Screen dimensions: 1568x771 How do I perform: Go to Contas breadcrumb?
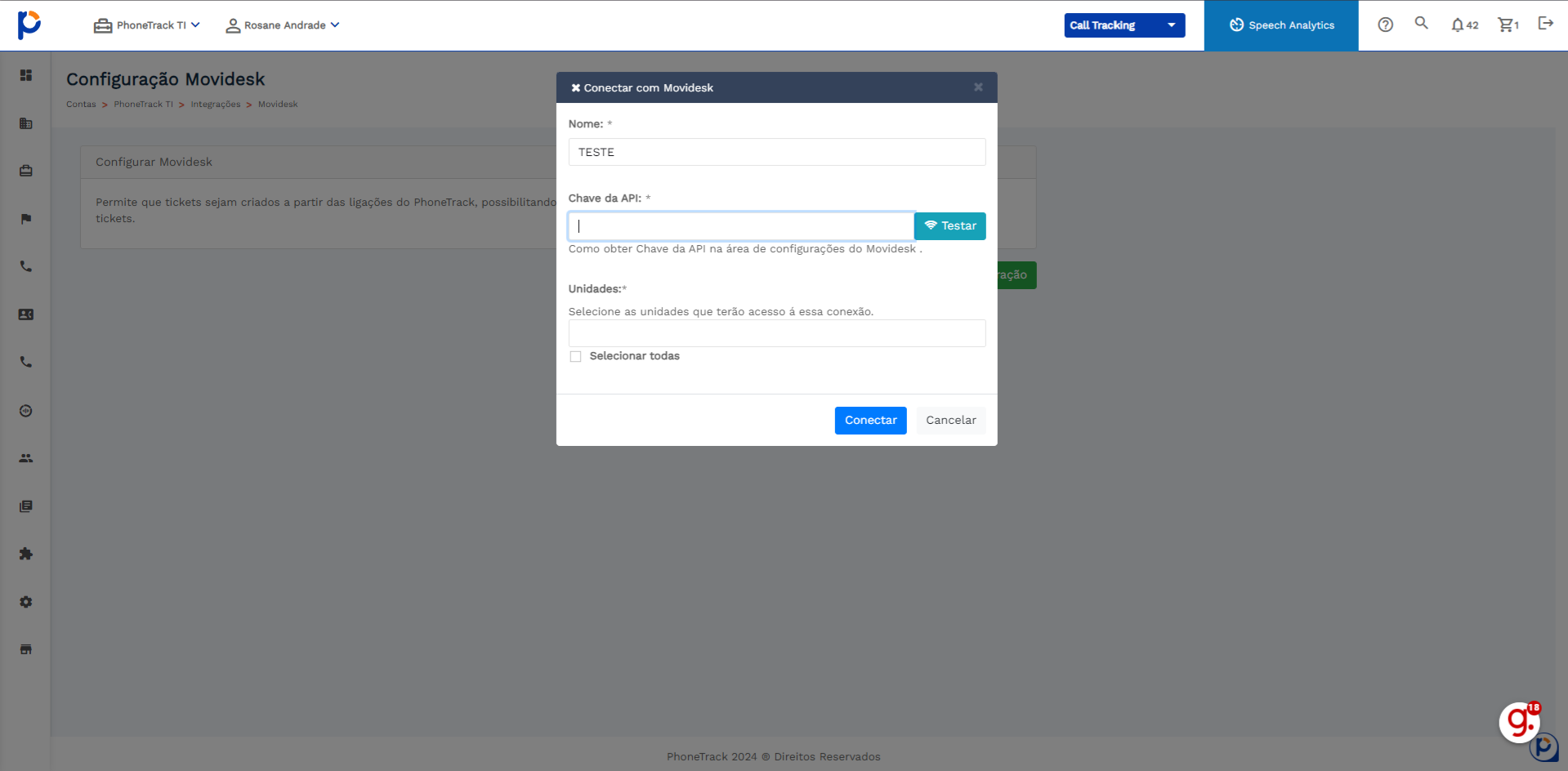(x=81, y=105)
